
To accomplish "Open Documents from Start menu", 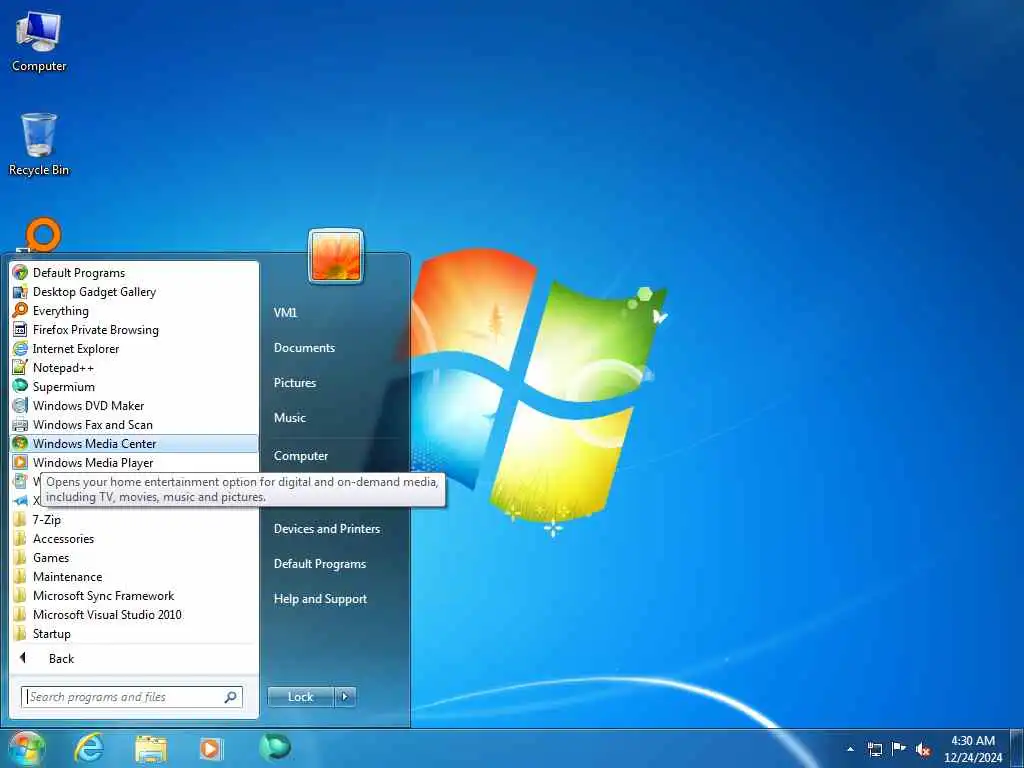I will [x=304, y=347].
